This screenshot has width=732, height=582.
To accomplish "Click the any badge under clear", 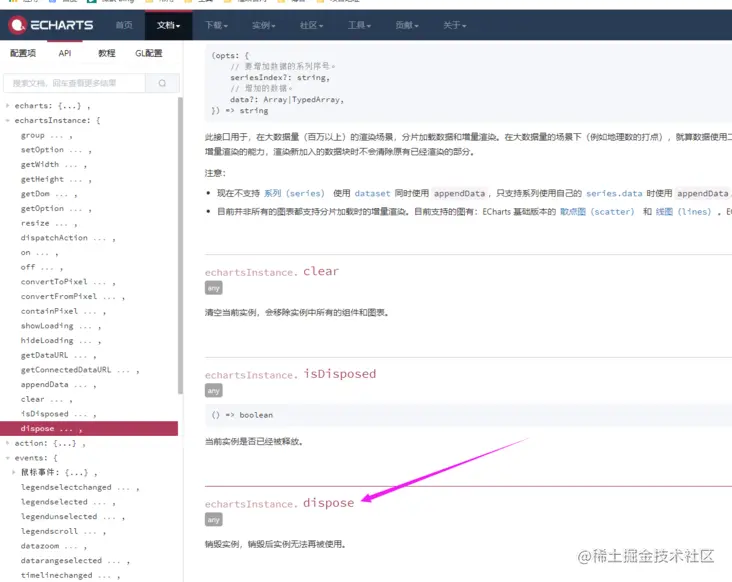I will (x=213, y=288).
